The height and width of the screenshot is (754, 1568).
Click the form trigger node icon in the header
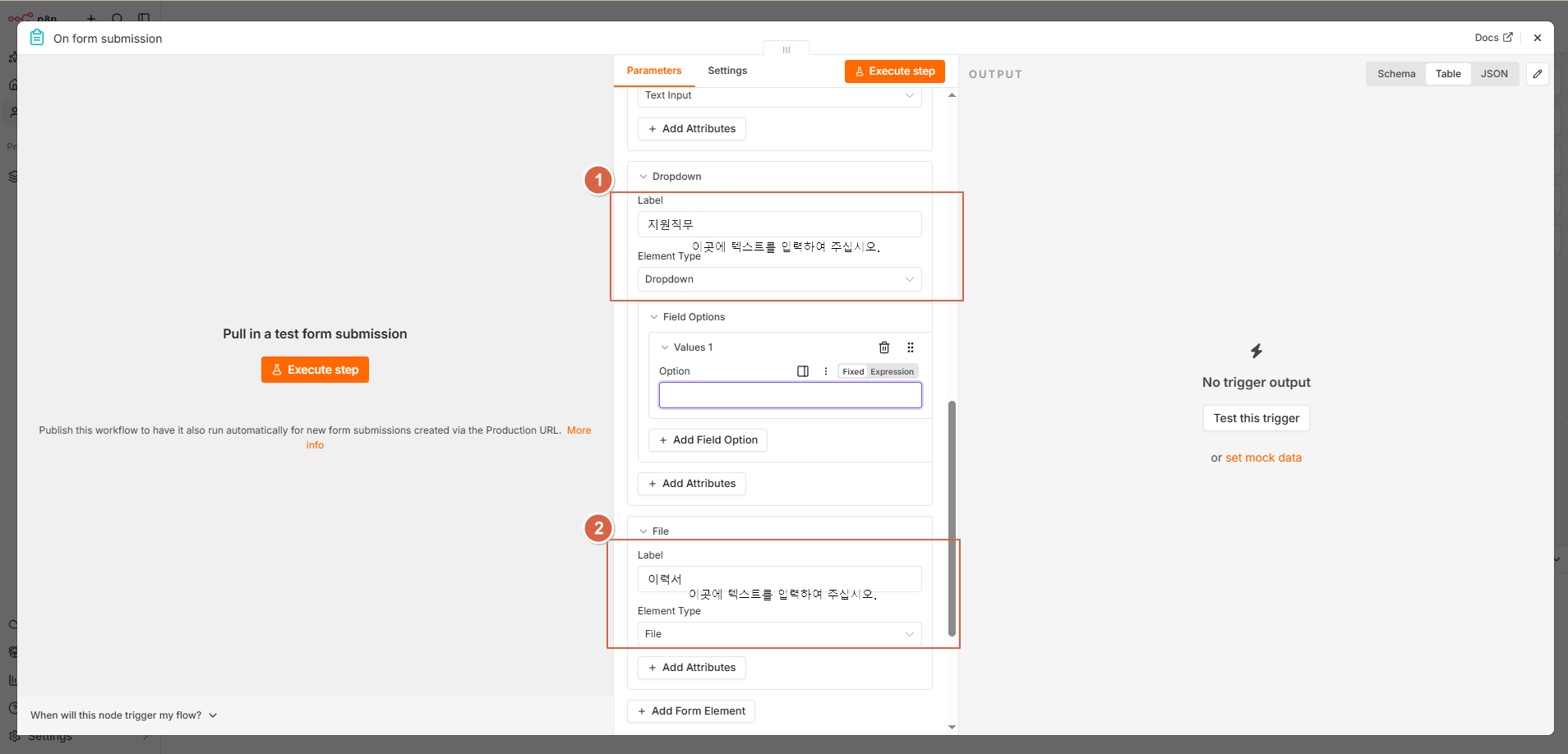tap(37, 38)
